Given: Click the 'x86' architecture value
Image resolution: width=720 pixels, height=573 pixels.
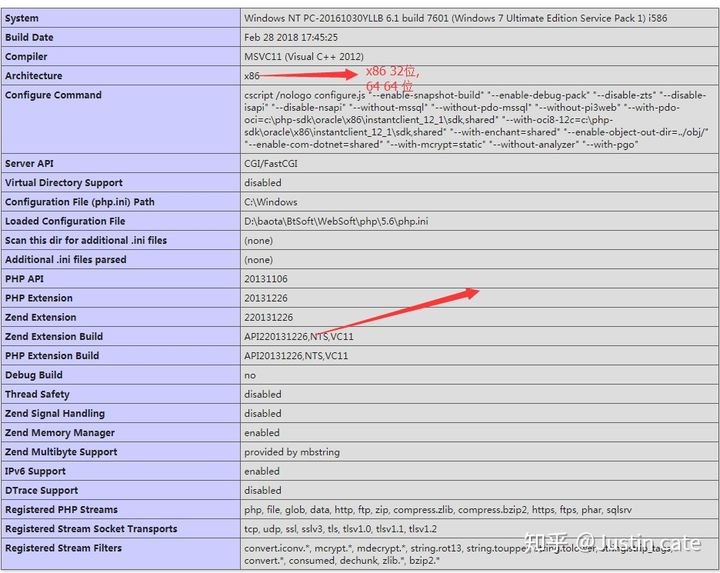Looking at the screenshot, I should click(x=252, y=76).
